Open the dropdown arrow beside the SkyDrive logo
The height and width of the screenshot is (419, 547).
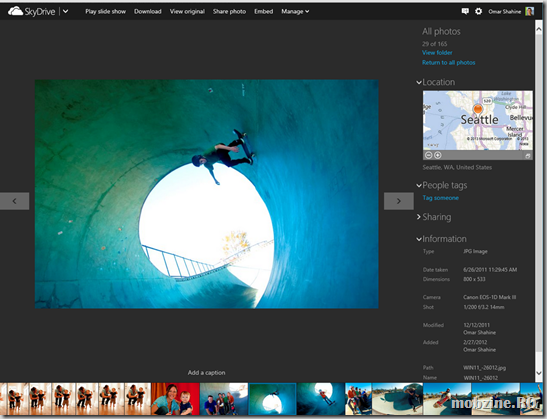pos(65,11)
